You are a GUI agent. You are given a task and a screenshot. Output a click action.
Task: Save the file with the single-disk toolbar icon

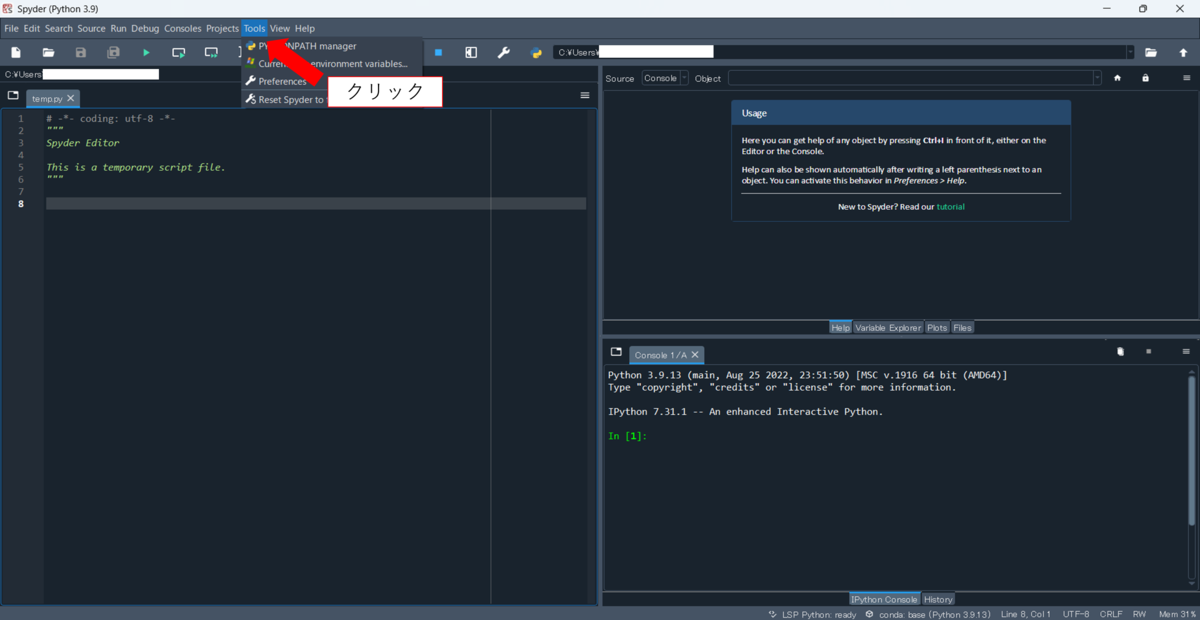pyautogui.click(x=81, y=52)
